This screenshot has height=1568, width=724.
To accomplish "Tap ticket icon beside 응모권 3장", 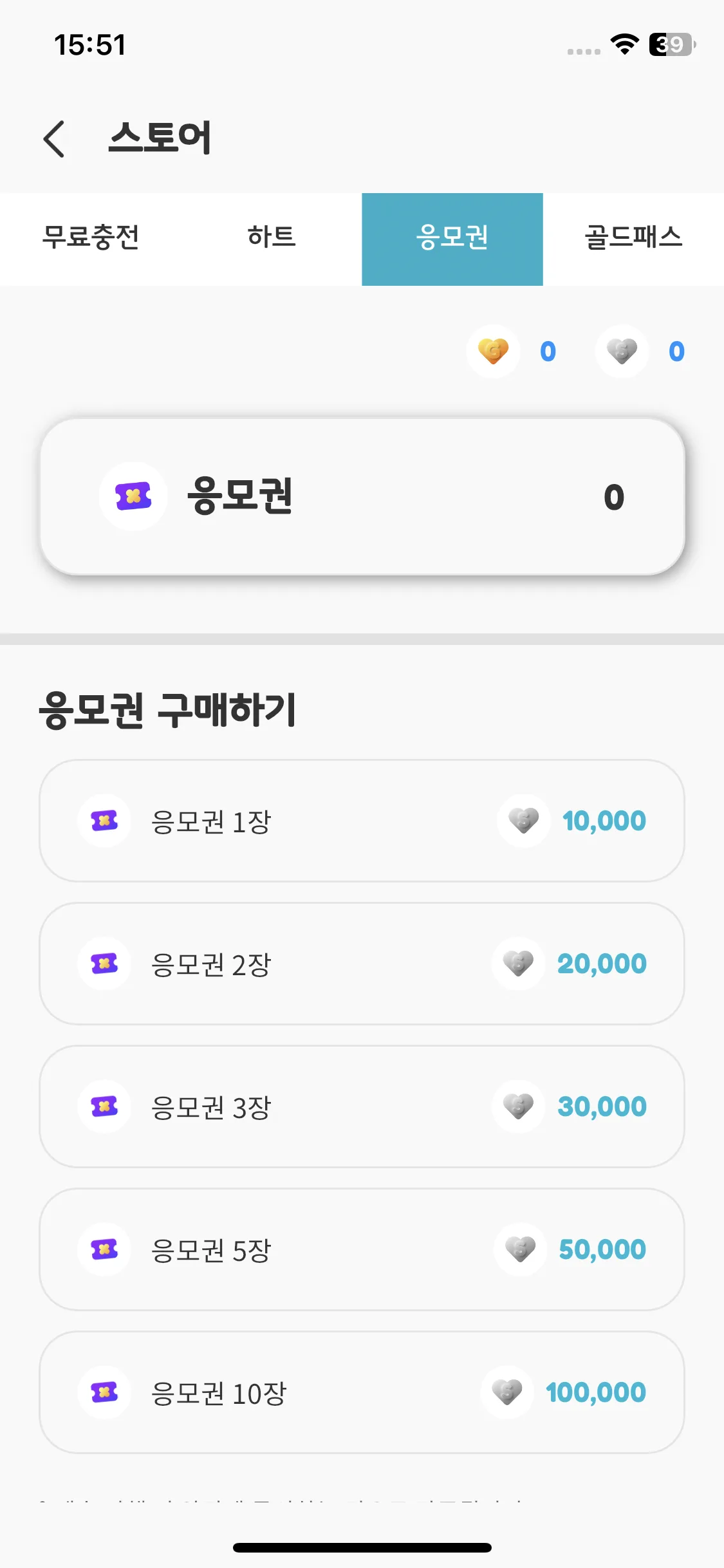I will [x=104, y=1106].
